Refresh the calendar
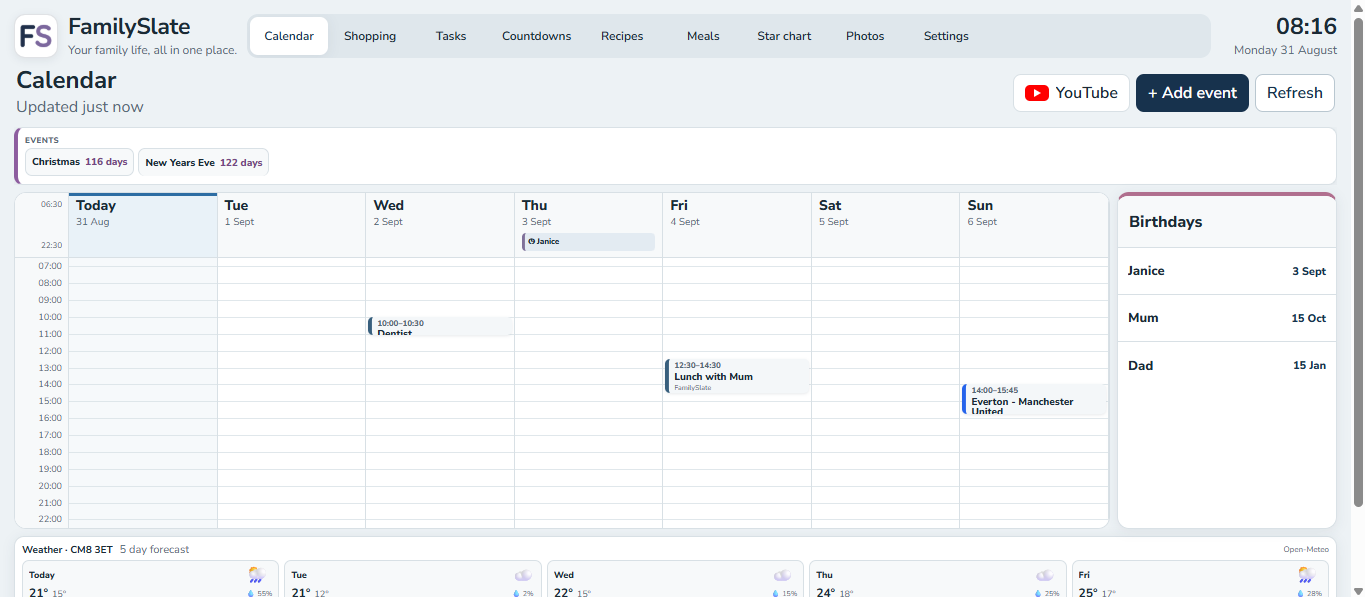The width and height of the screenshot is (1365, 597). [x=1295, y=93]
